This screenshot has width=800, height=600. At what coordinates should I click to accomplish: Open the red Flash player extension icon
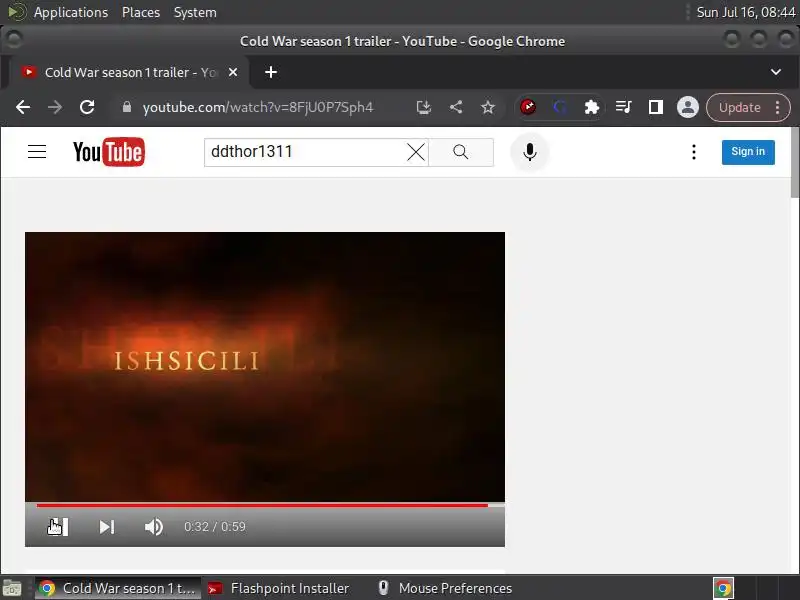528,107
